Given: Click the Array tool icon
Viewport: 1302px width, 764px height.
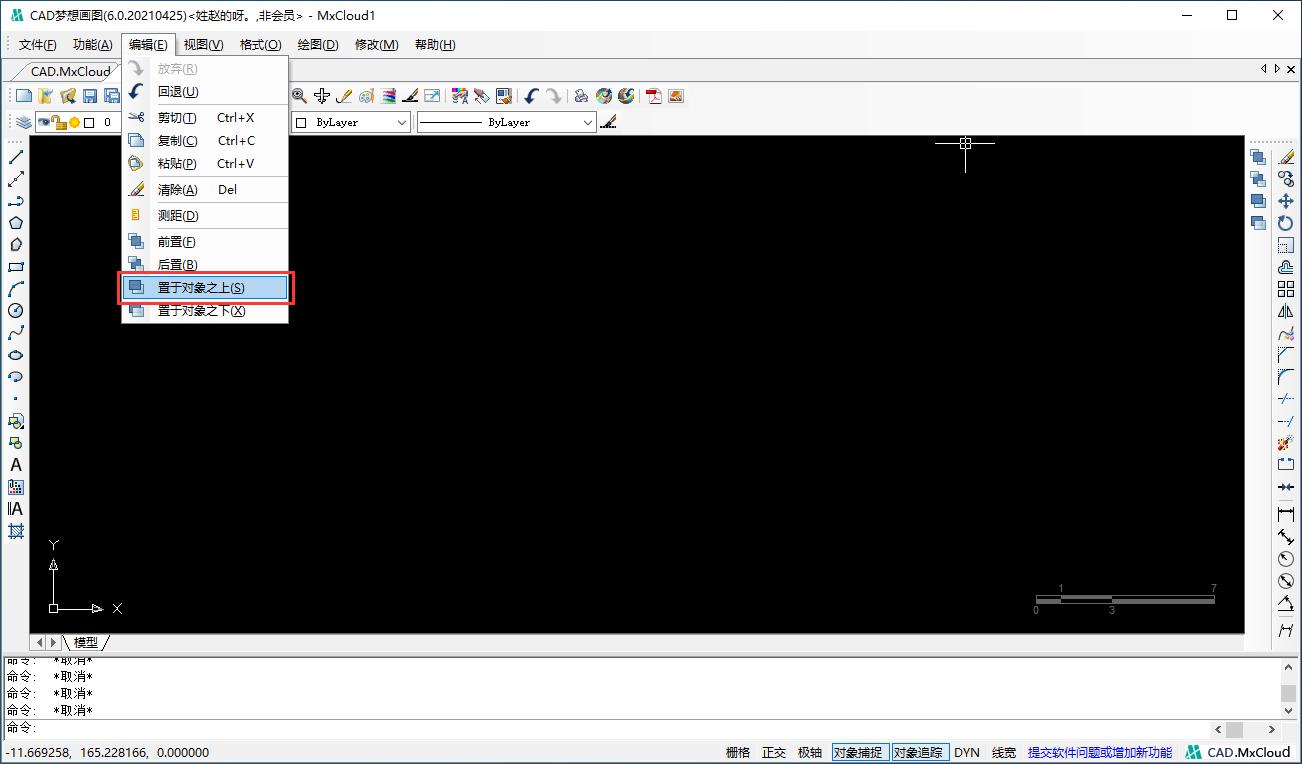Looking at the screenshot, I should [x=1286, y=289].
